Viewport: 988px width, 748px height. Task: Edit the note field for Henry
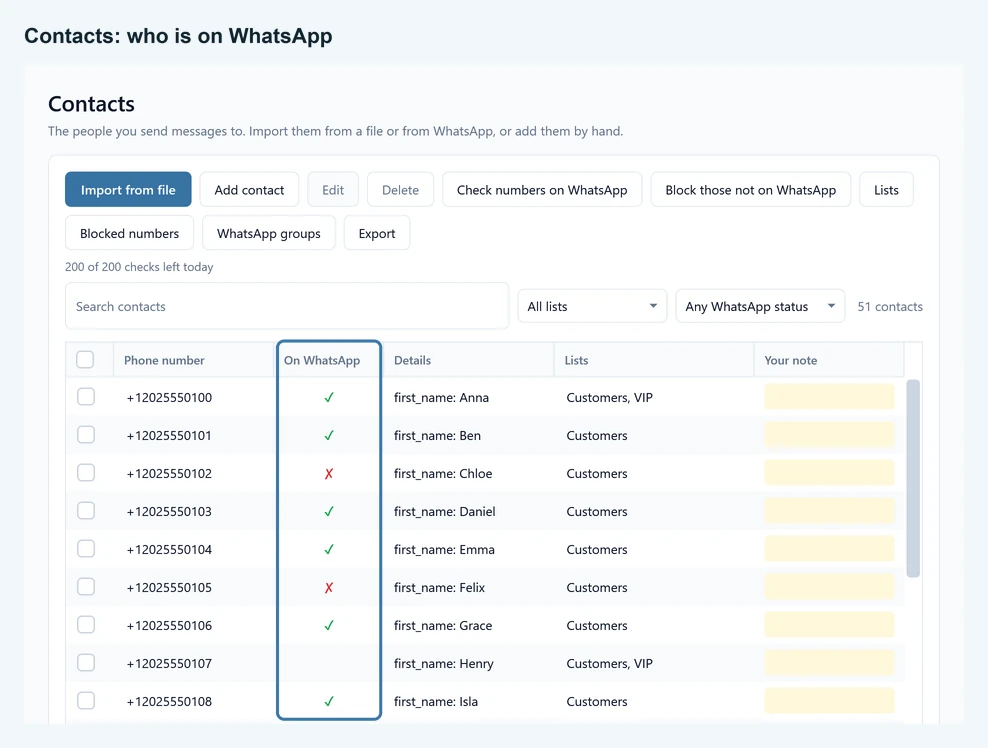pyautogui.click(x=829, y=663)
